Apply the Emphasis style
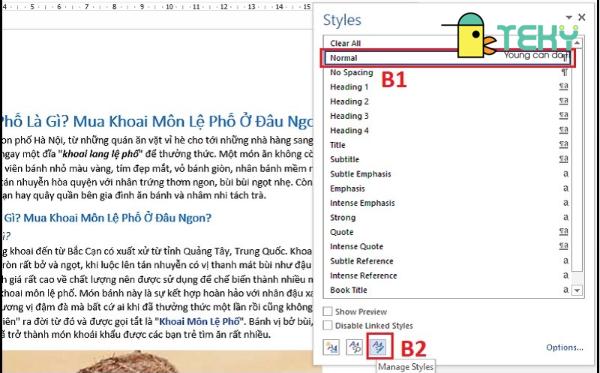The height and width of the screenshot is (373, 600). 447,189
